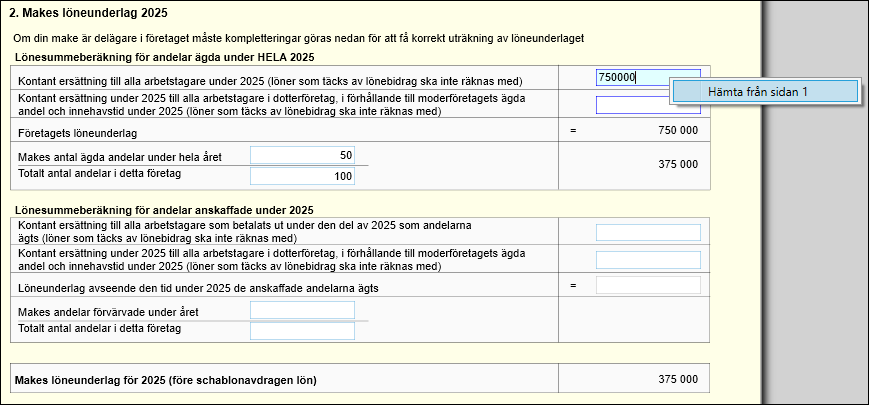Click Företagets löneunderlag value 750 000

(x=671, y=131)
